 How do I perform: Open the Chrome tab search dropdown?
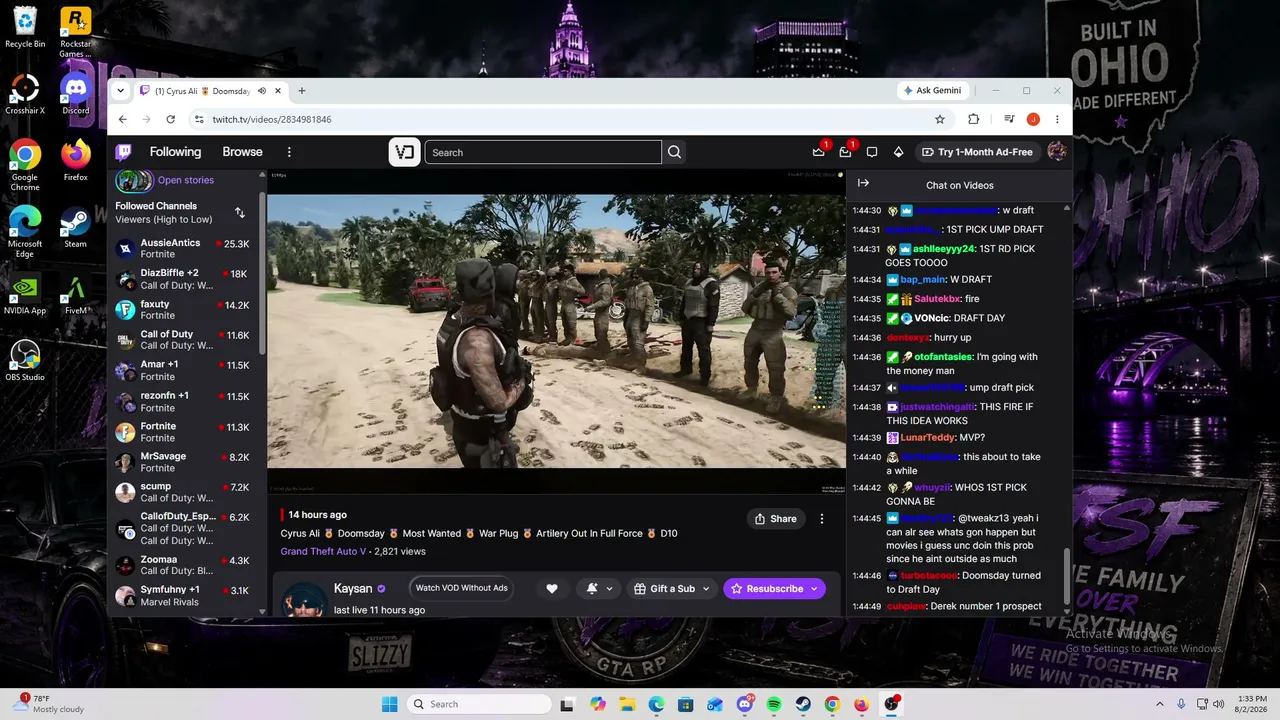121,91
